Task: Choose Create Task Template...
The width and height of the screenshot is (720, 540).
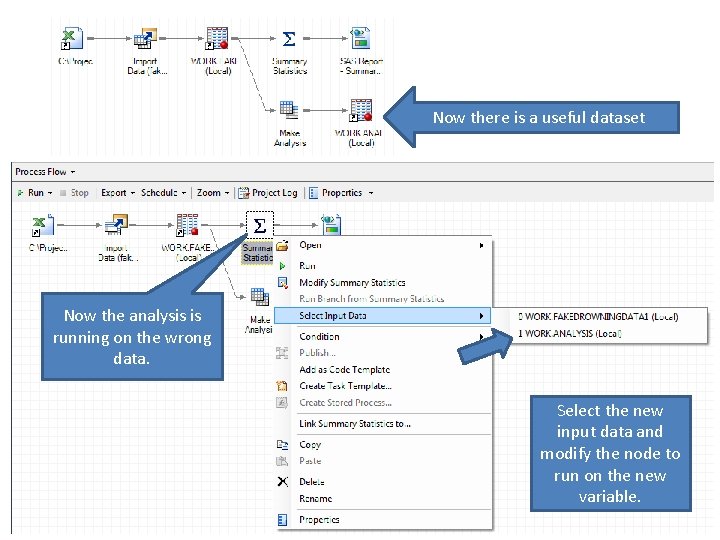Action: (345, 386)
